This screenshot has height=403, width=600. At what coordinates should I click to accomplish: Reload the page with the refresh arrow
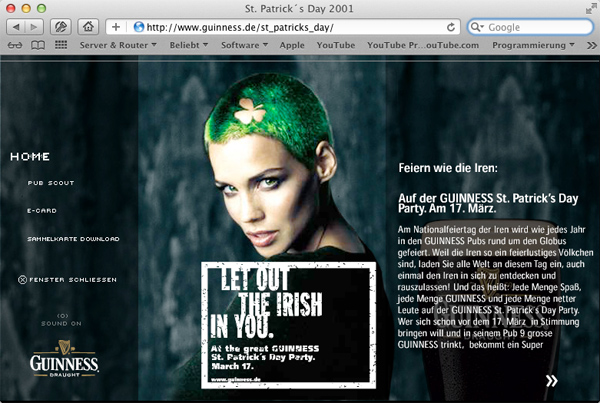451,27
